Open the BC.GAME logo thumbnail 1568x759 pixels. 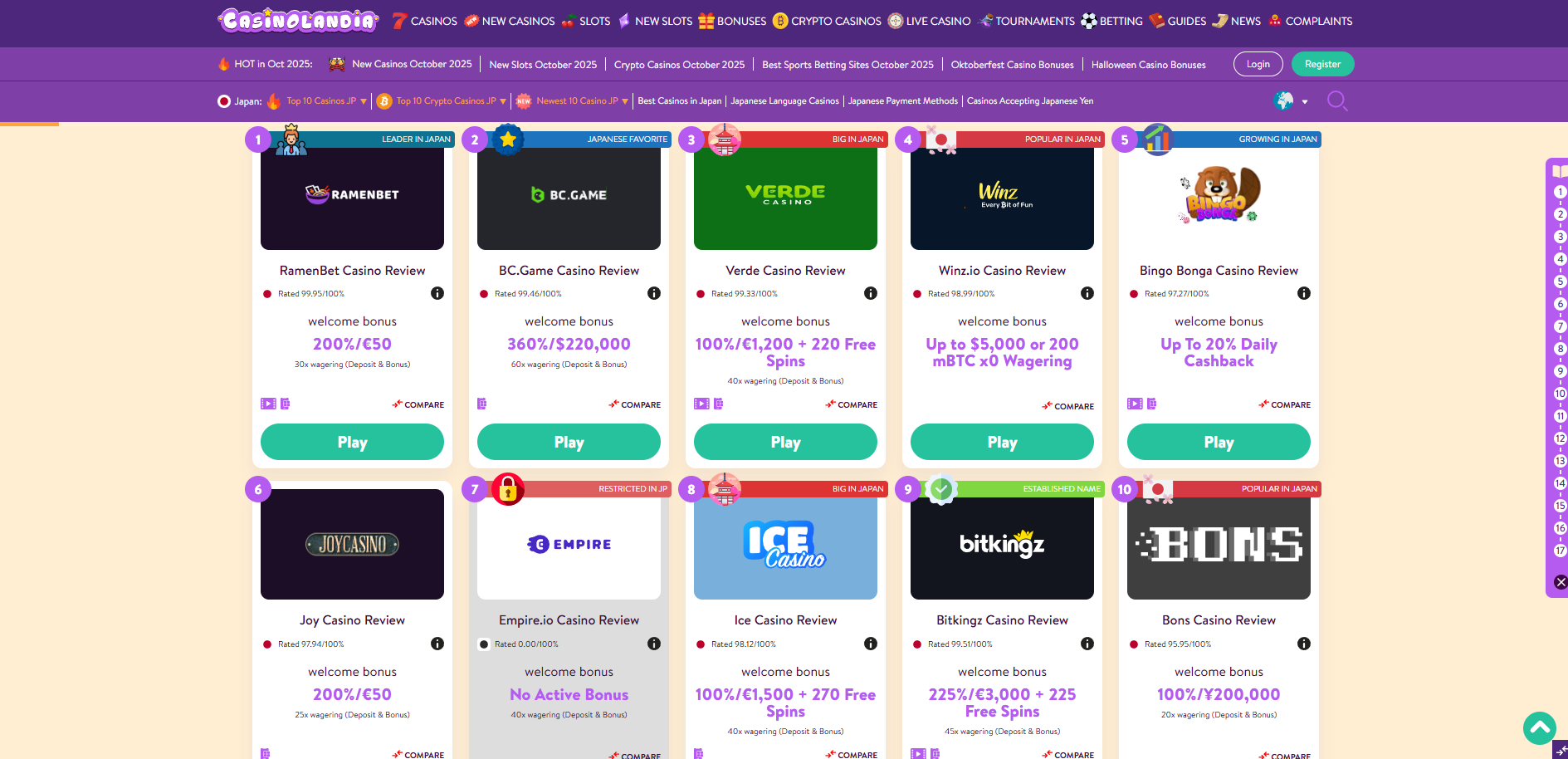coord(569,195)
